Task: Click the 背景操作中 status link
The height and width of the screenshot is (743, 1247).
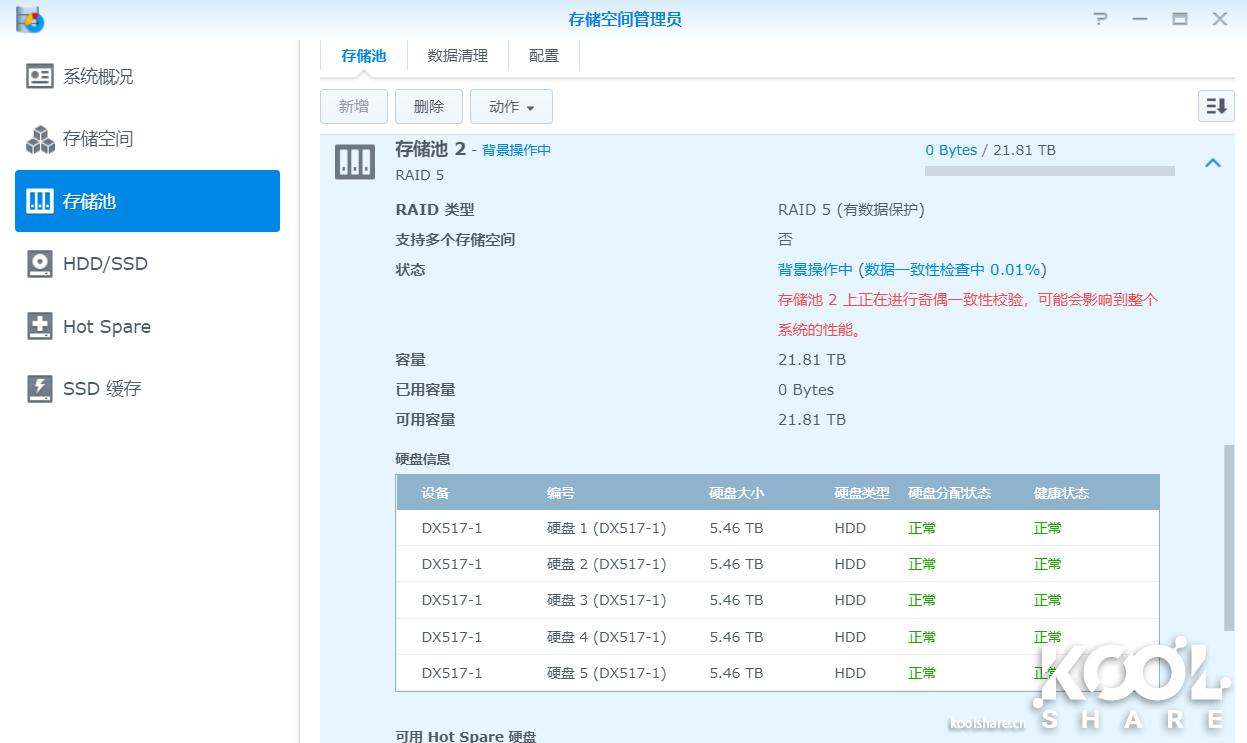Action: (516, 150)
